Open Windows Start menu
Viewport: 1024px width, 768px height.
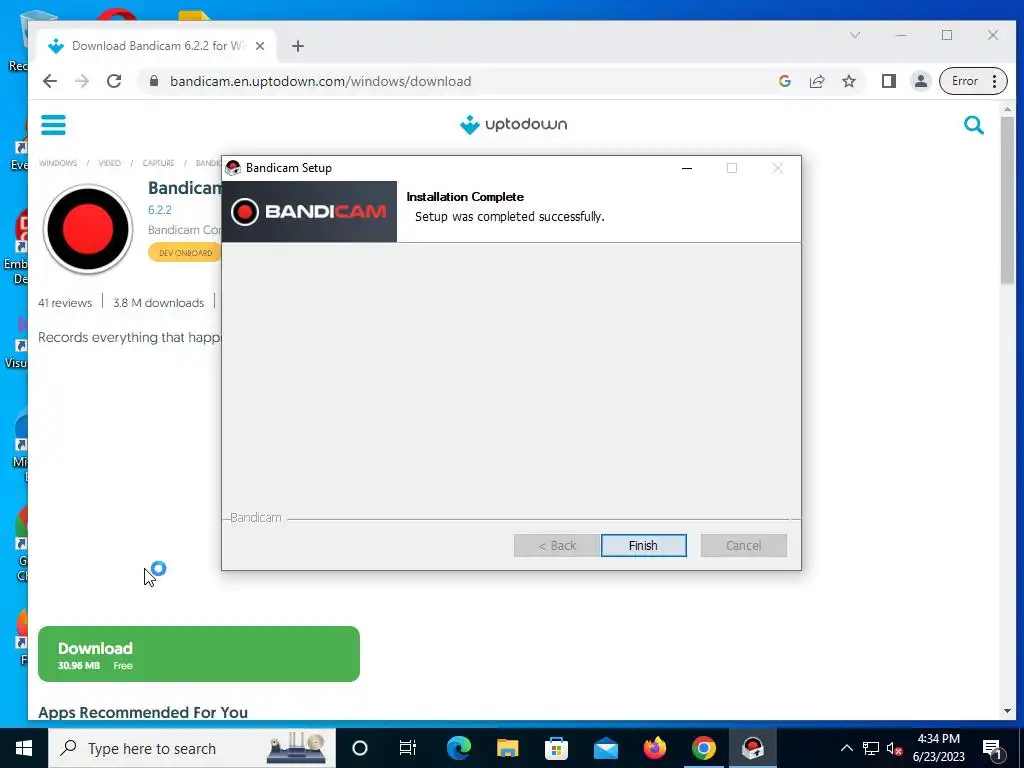[24, 748]
